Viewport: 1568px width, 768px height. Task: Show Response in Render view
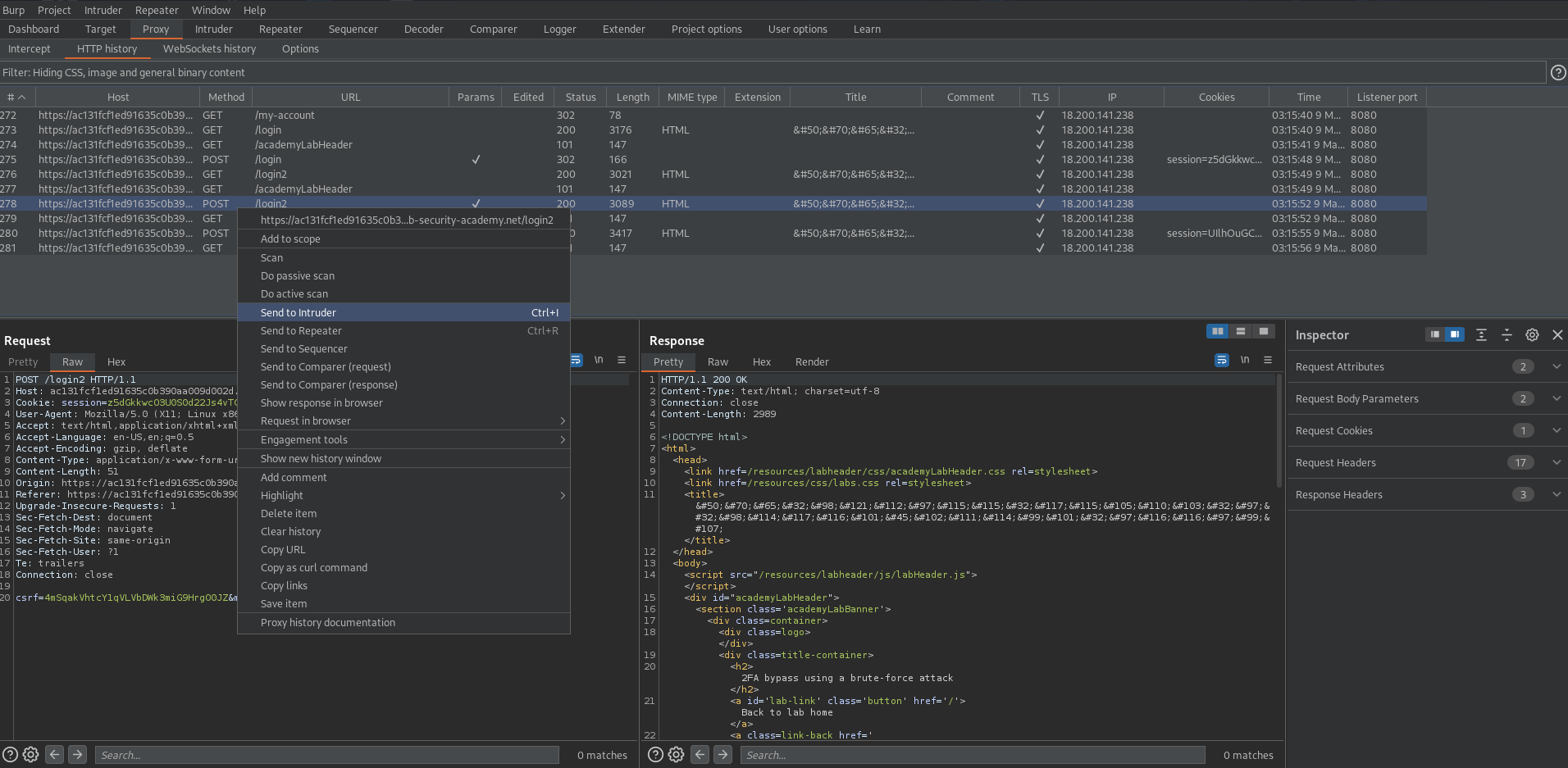(x=812, y=362)
